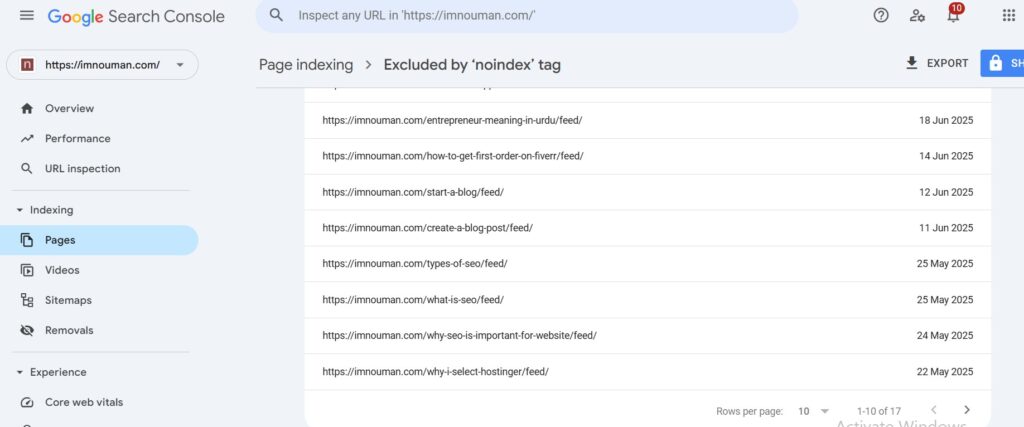
Task: Export the noindex report
Action: [936, 63]
